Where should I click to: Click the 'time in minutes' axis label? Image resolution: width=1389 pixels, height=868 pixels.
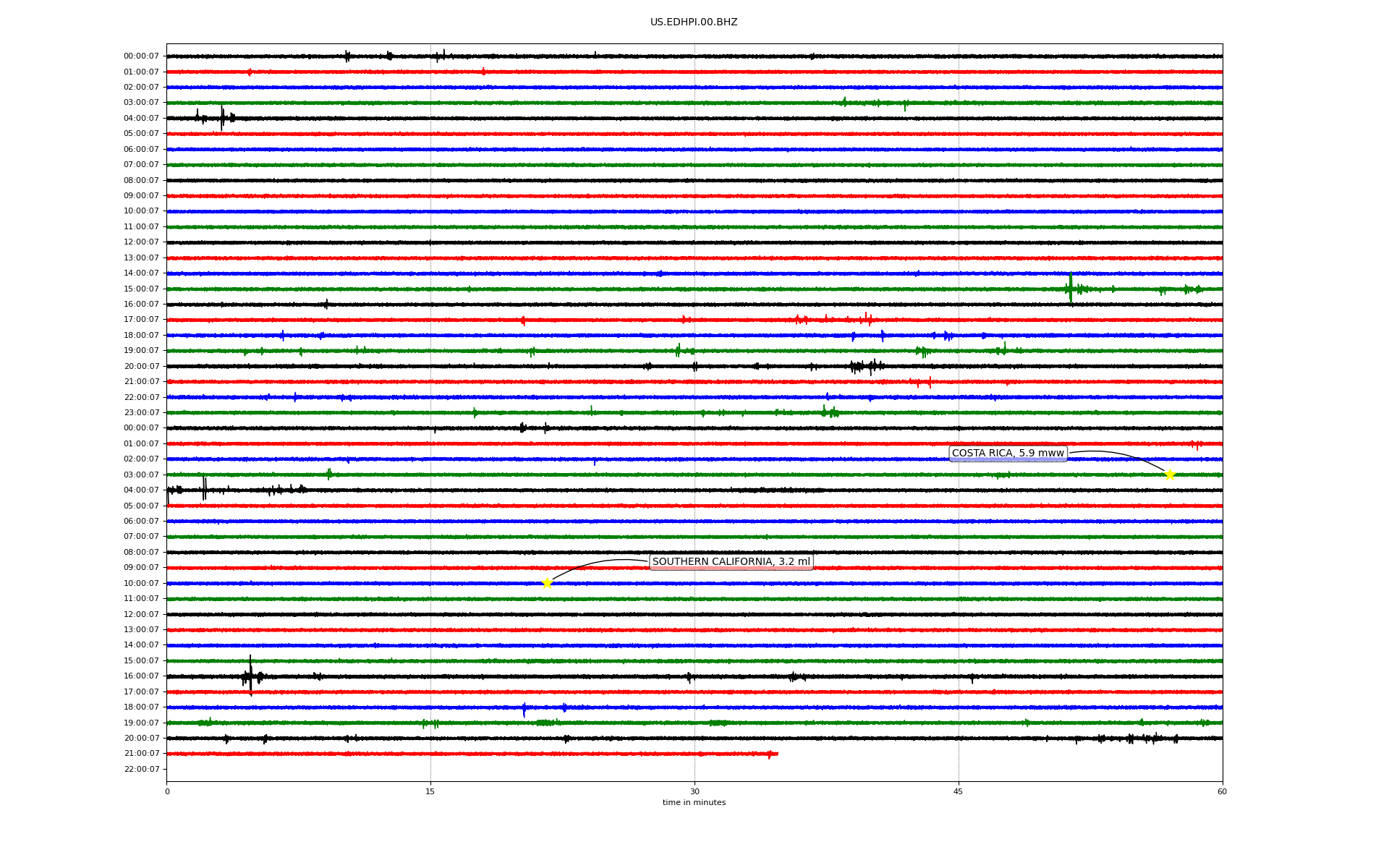point(694,803)
